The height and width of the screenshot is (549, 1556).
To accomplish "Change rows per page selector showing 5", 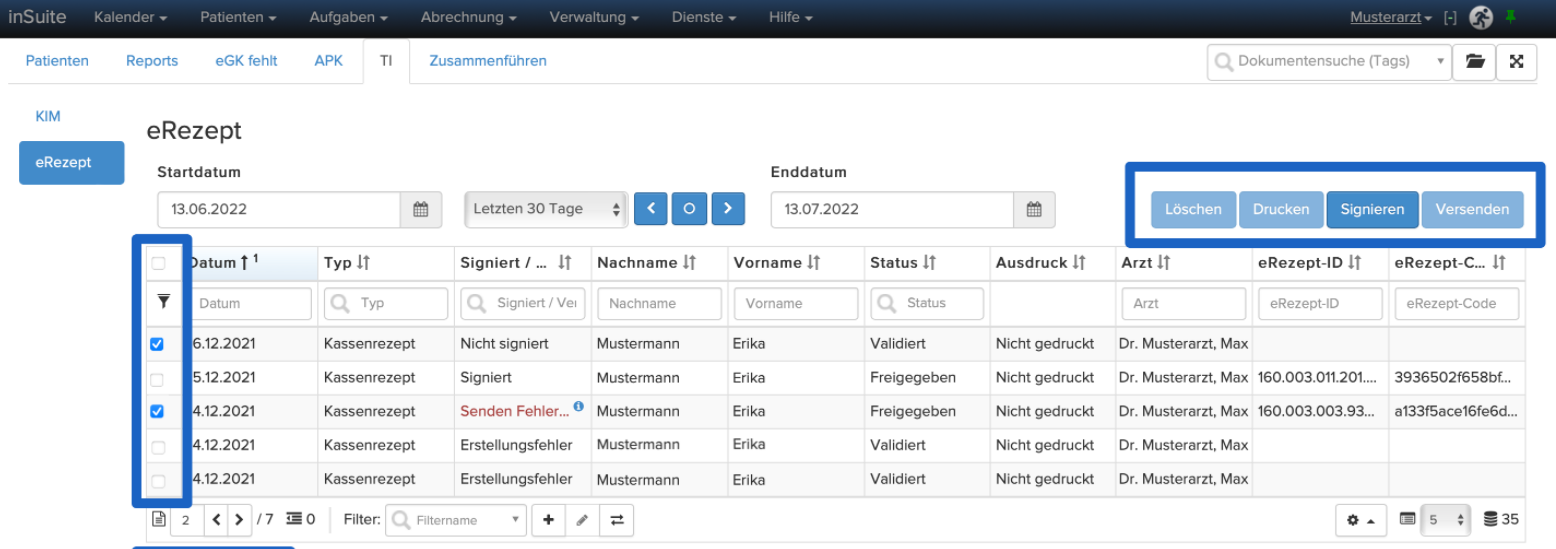I will [x=1447, y=519].
